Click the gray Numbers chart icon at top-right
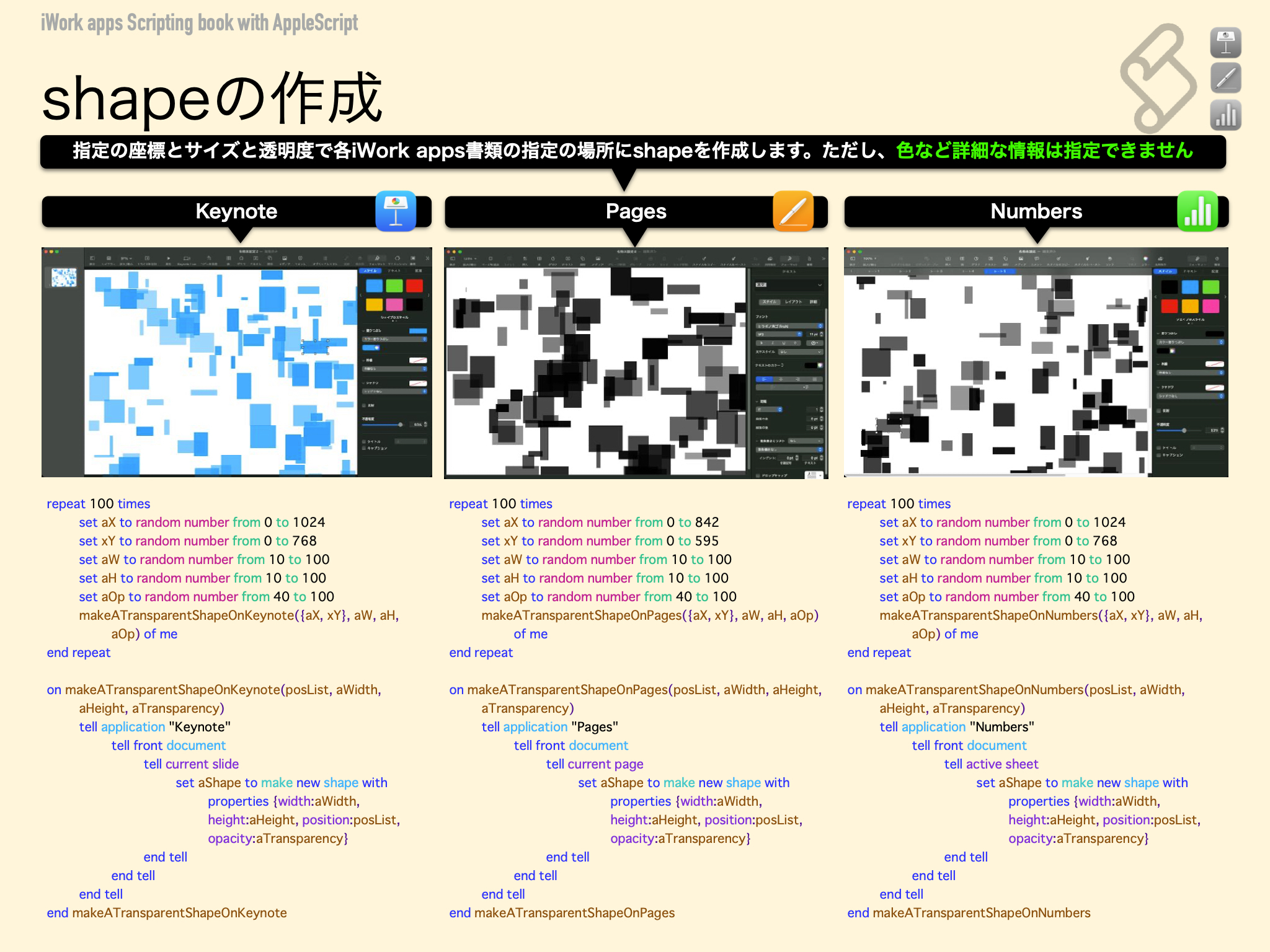The image size is (1270, 952). (x=1225, y=115)
